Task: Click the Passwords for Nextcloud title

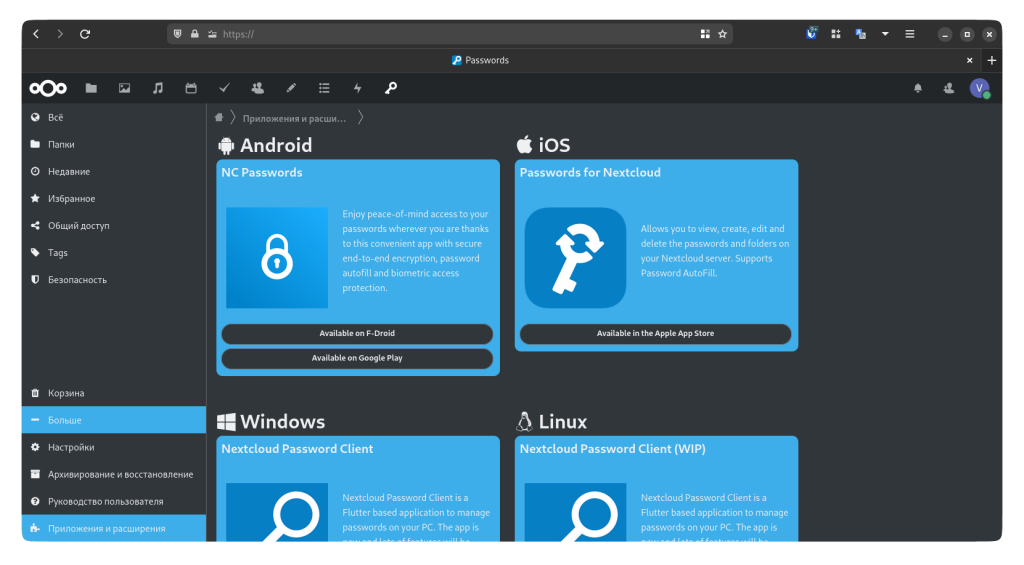Action: click(590, 172)
